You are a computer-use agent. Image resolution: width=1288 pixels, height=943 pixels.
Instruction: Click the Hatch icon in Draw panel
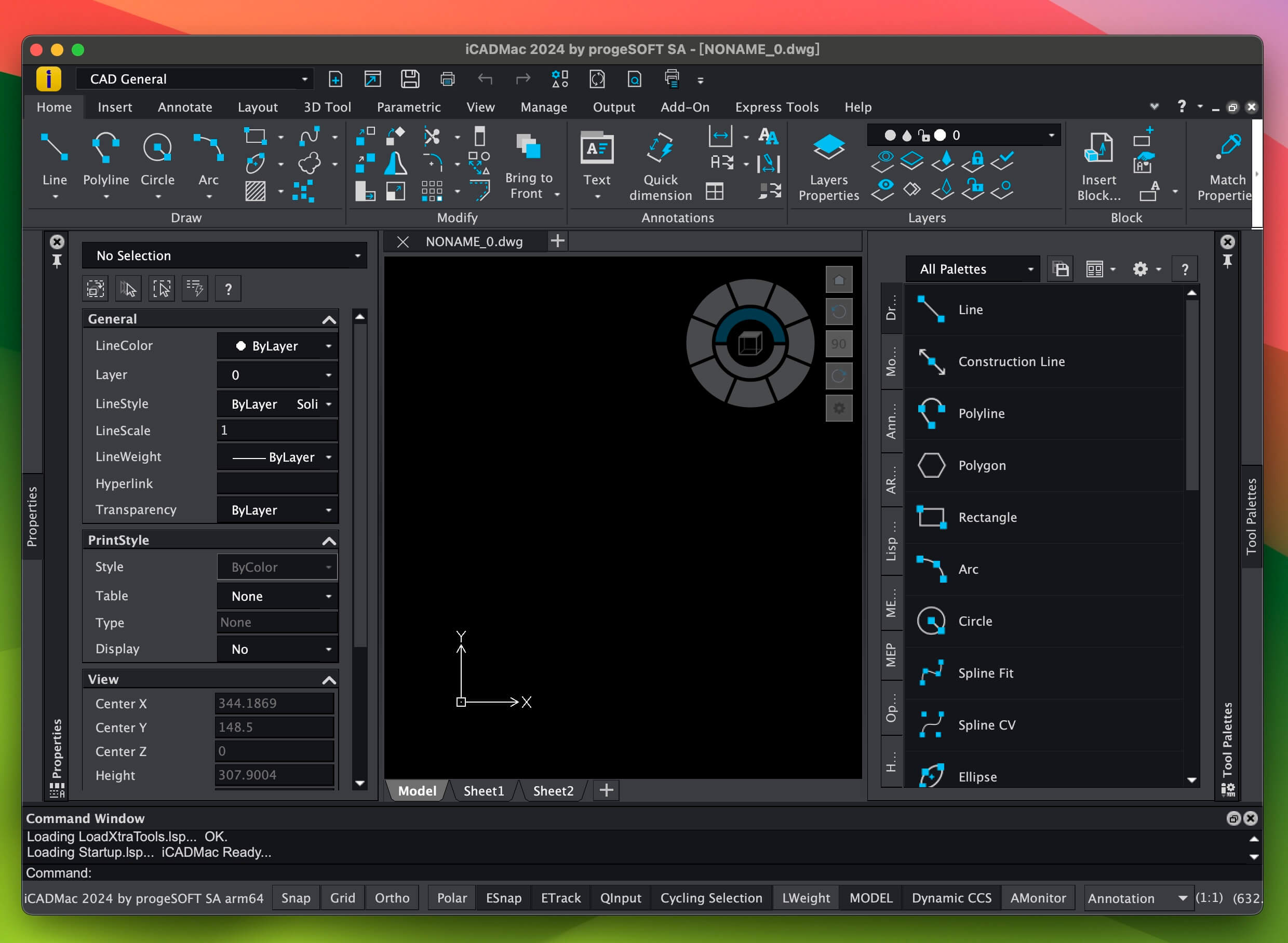pos(255,191)
